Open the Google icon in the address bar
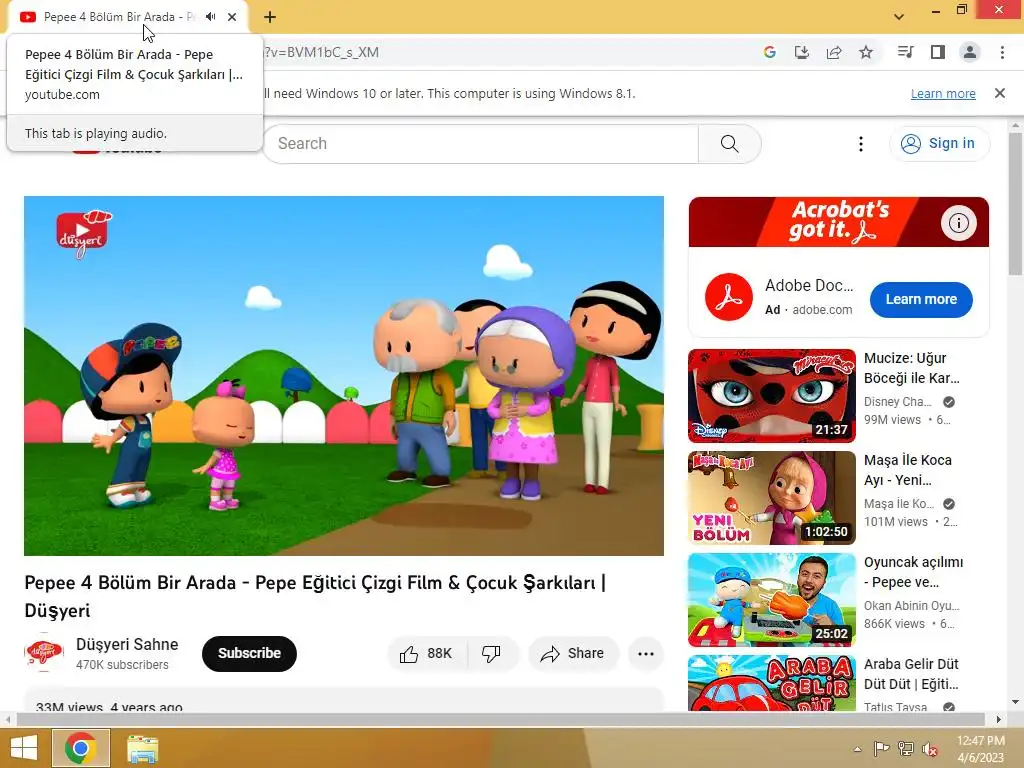 [769, 52]
